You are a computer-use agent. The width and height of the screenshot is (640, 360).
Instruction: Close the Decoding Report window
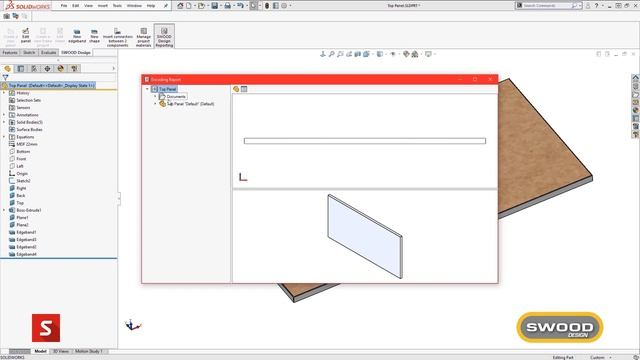[490, 79]
